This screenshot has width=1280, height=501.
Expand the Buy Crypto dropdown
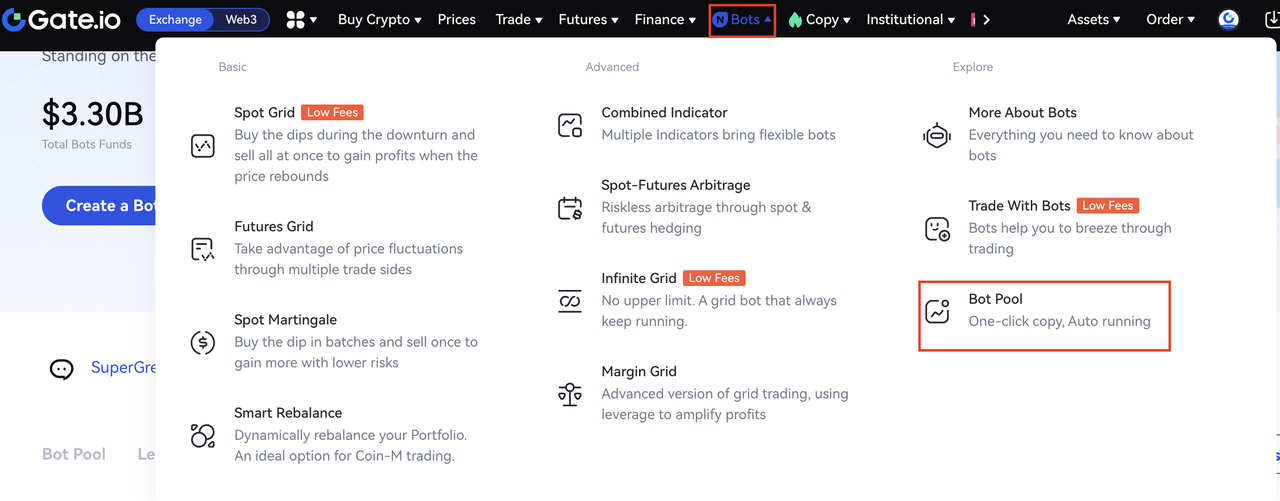[379, 19]
